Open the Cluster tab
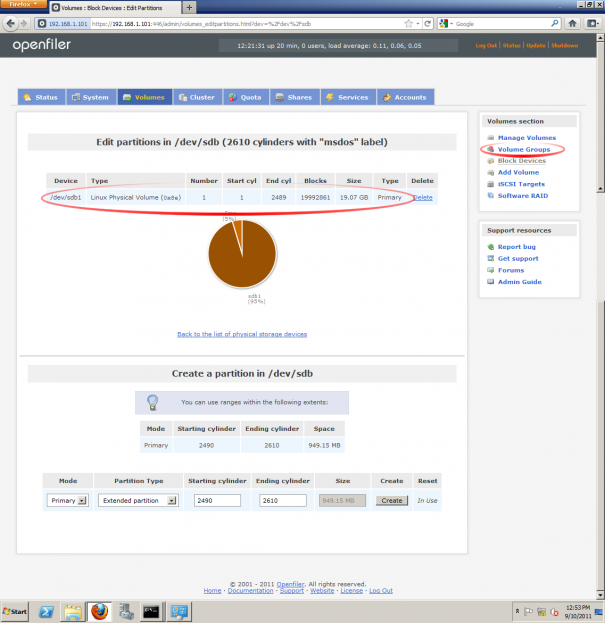Viewport: 605px width, 623px height. coord(197,97)
